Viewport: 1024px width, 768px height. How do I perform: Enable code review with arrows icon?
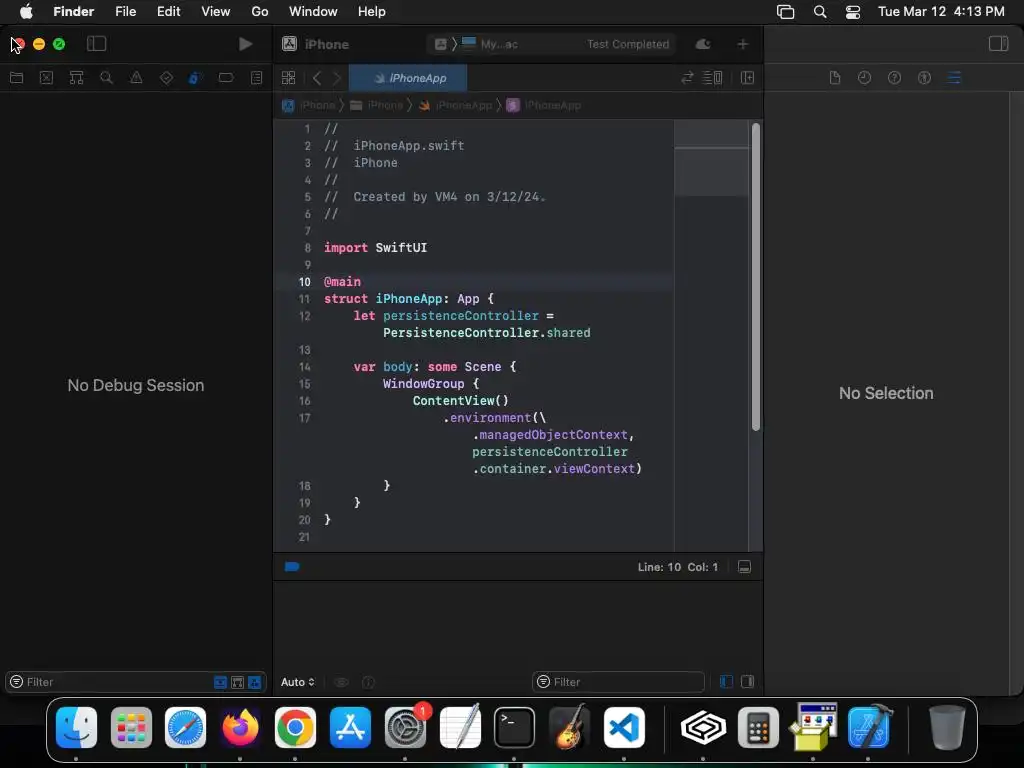(x=687, y=78)
